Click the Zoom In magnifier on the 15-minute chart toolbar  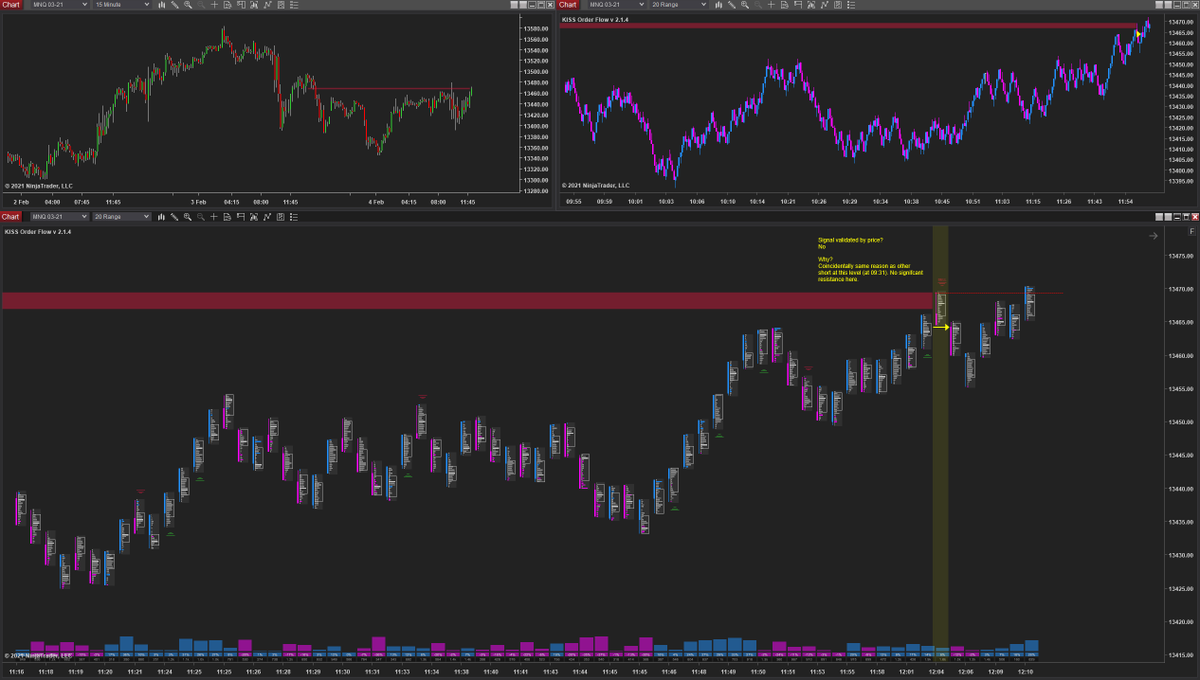[188, 5]
